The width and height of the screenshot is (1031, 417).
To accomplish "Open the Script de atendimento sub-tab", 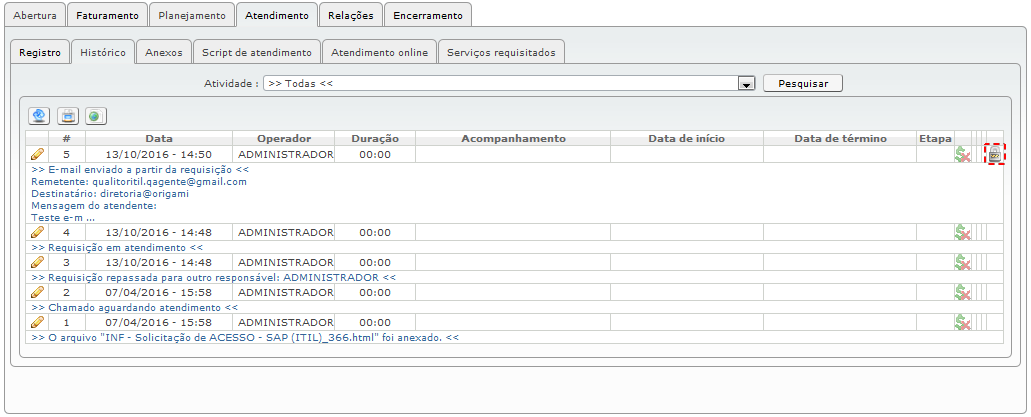I will 257,52.
